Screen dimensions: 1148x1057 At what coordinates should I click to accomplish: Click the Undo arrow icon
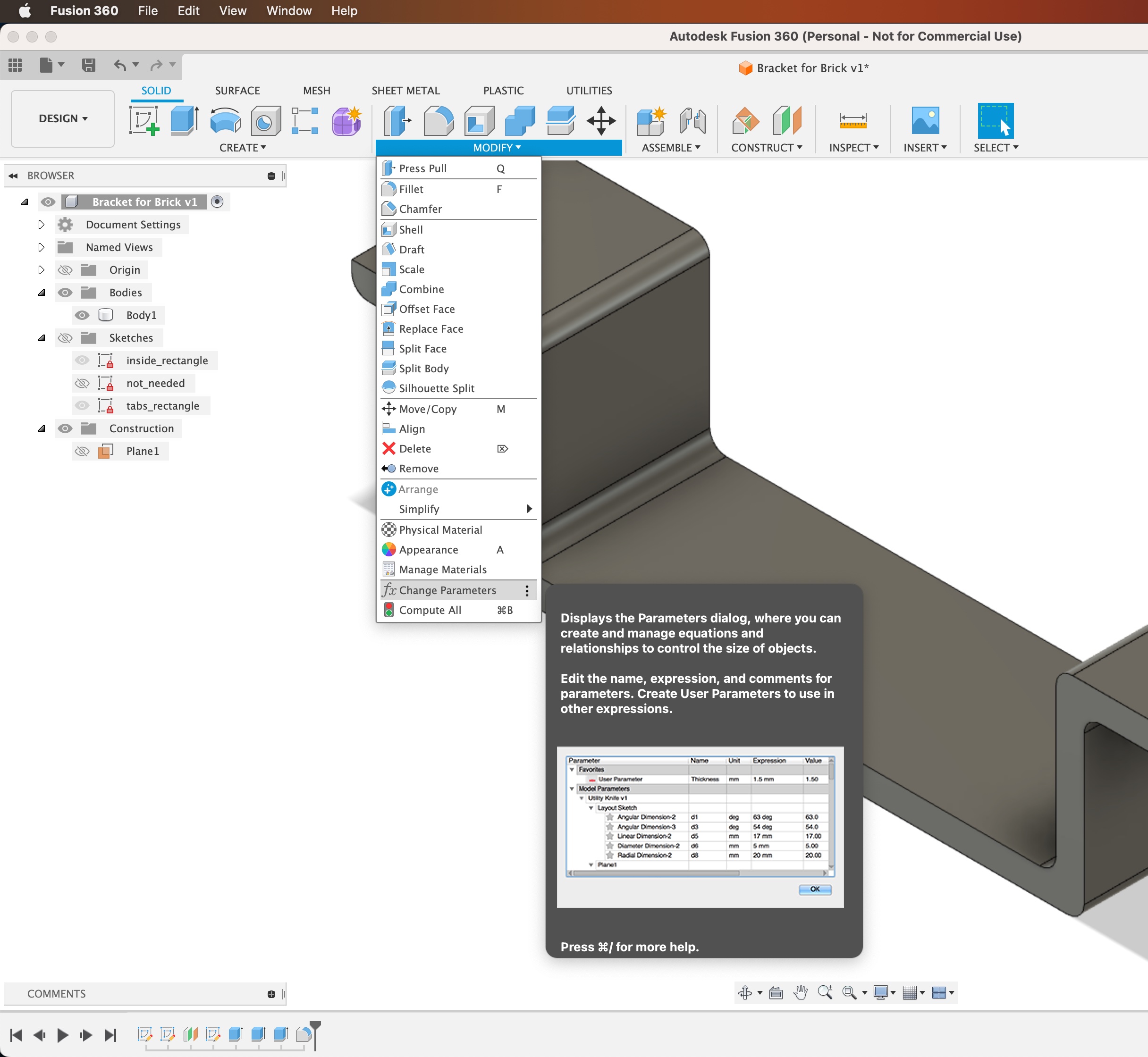click(x=119, y=65)
